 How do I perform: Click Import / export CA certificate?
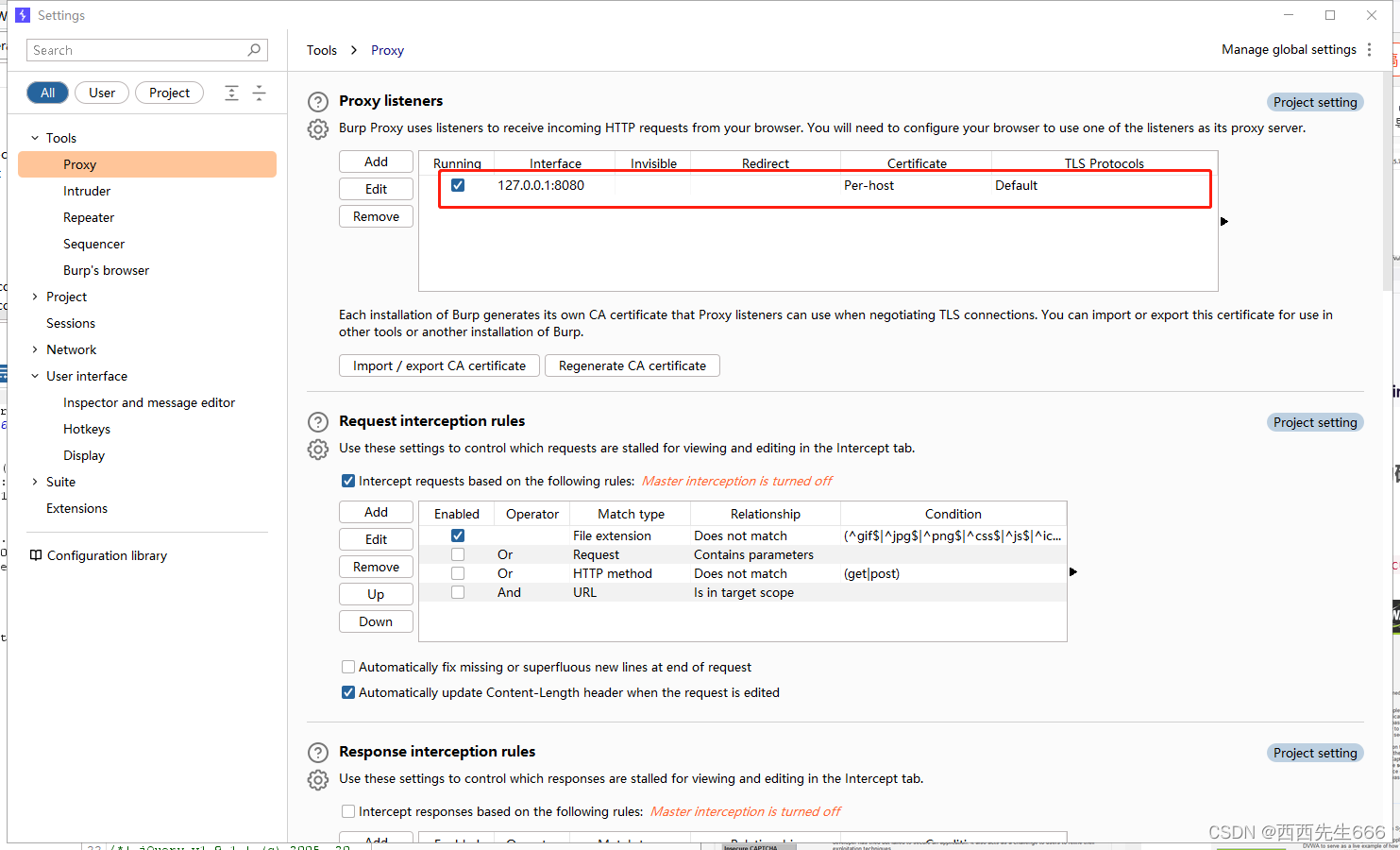(439, 365)
